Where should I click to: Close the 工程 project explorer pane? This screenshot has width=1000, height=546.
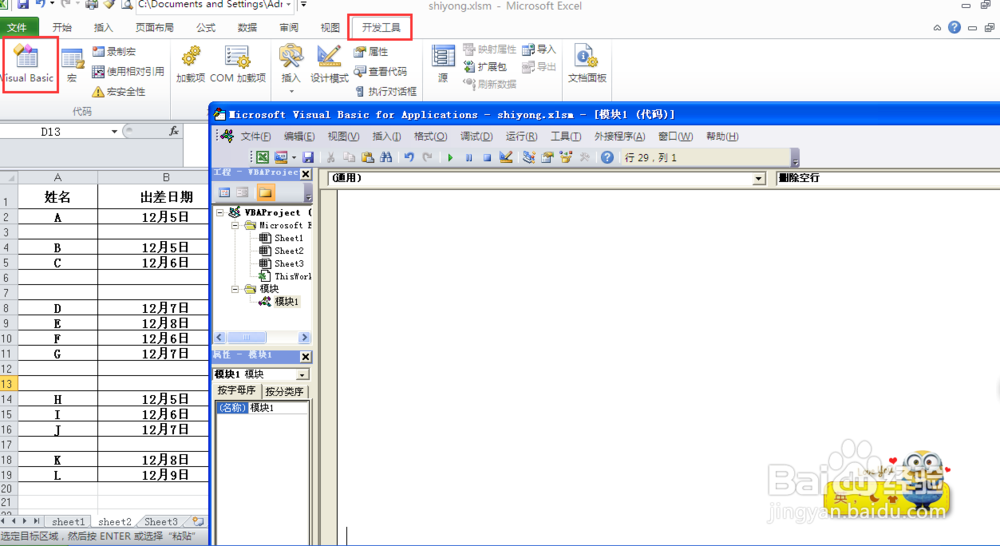pos(305,173)
